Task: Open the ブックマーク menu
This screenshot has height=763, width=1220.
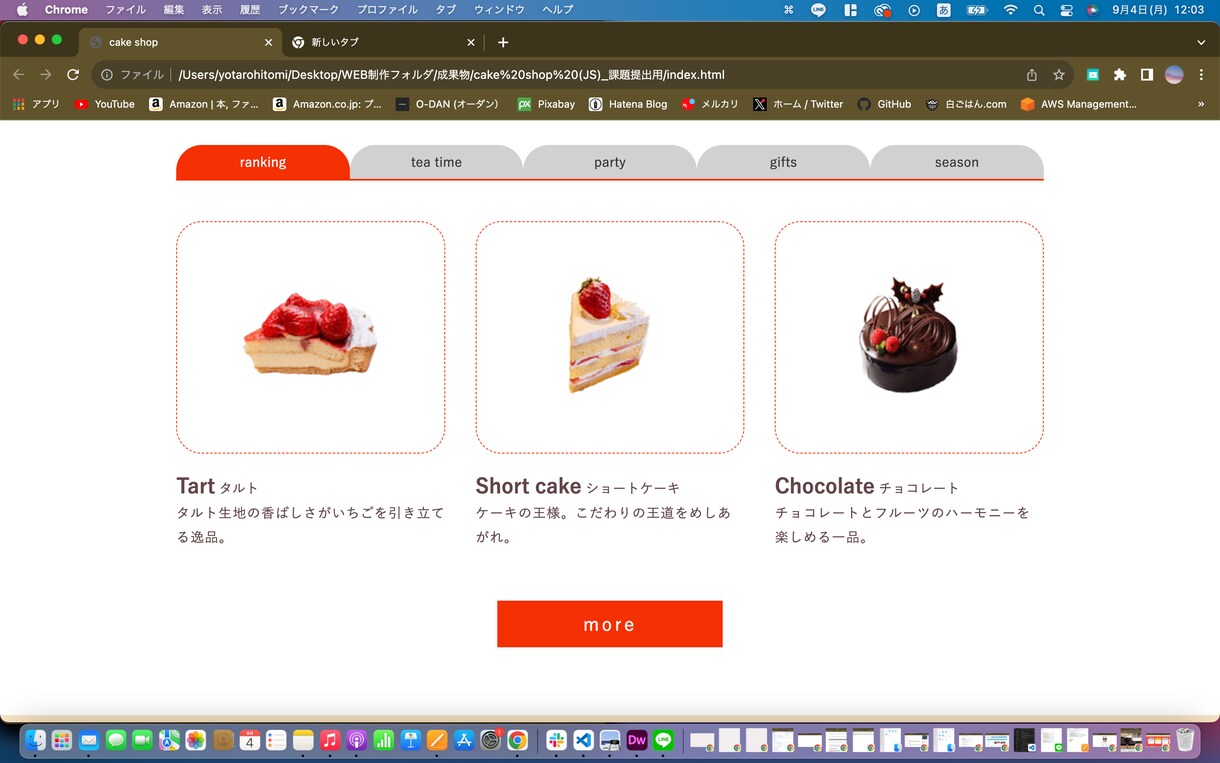Action: coord(309,10)
